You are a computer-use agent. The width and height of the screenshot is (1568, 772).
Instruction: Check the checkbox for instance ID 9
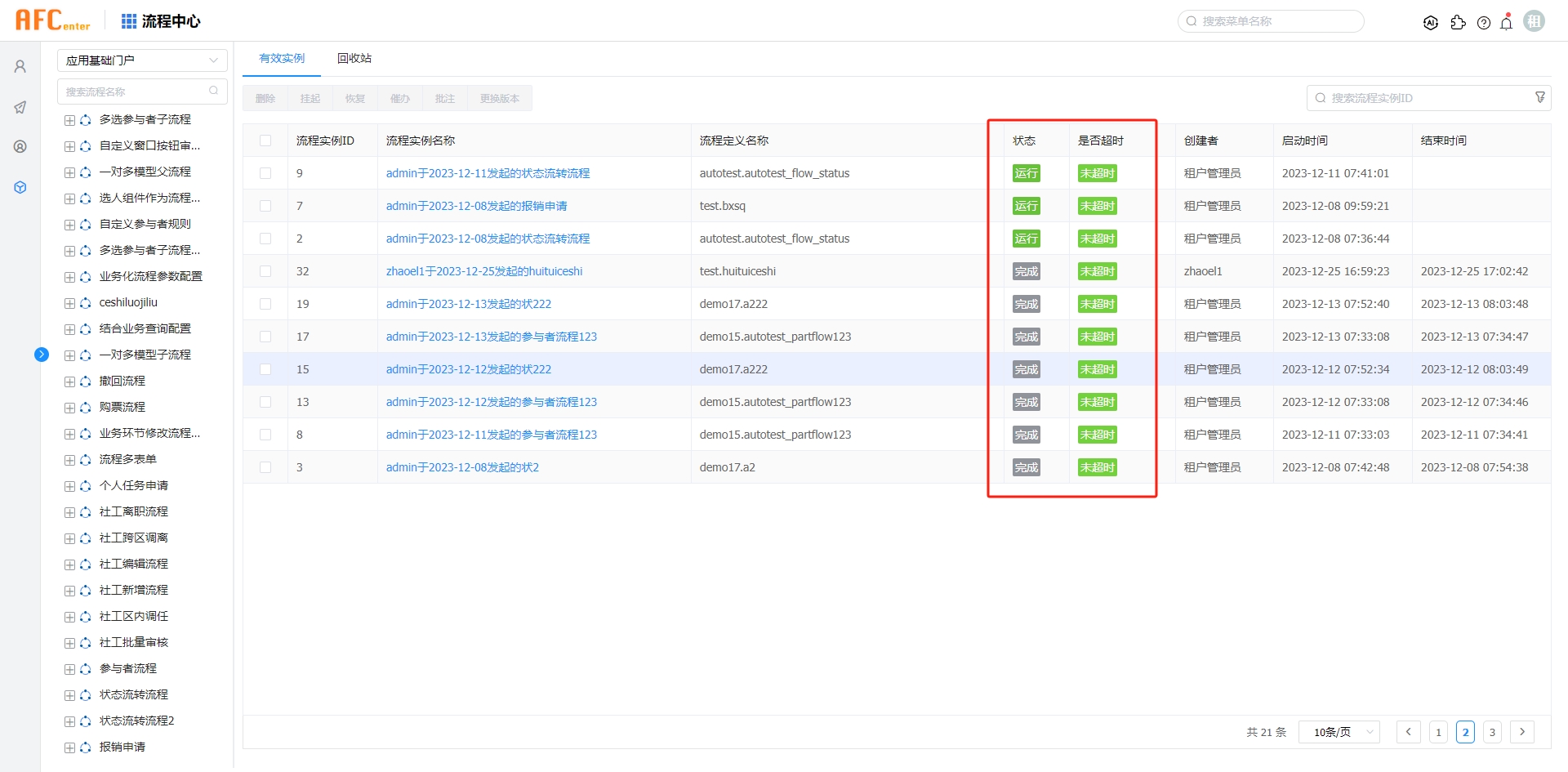[265, 172]
